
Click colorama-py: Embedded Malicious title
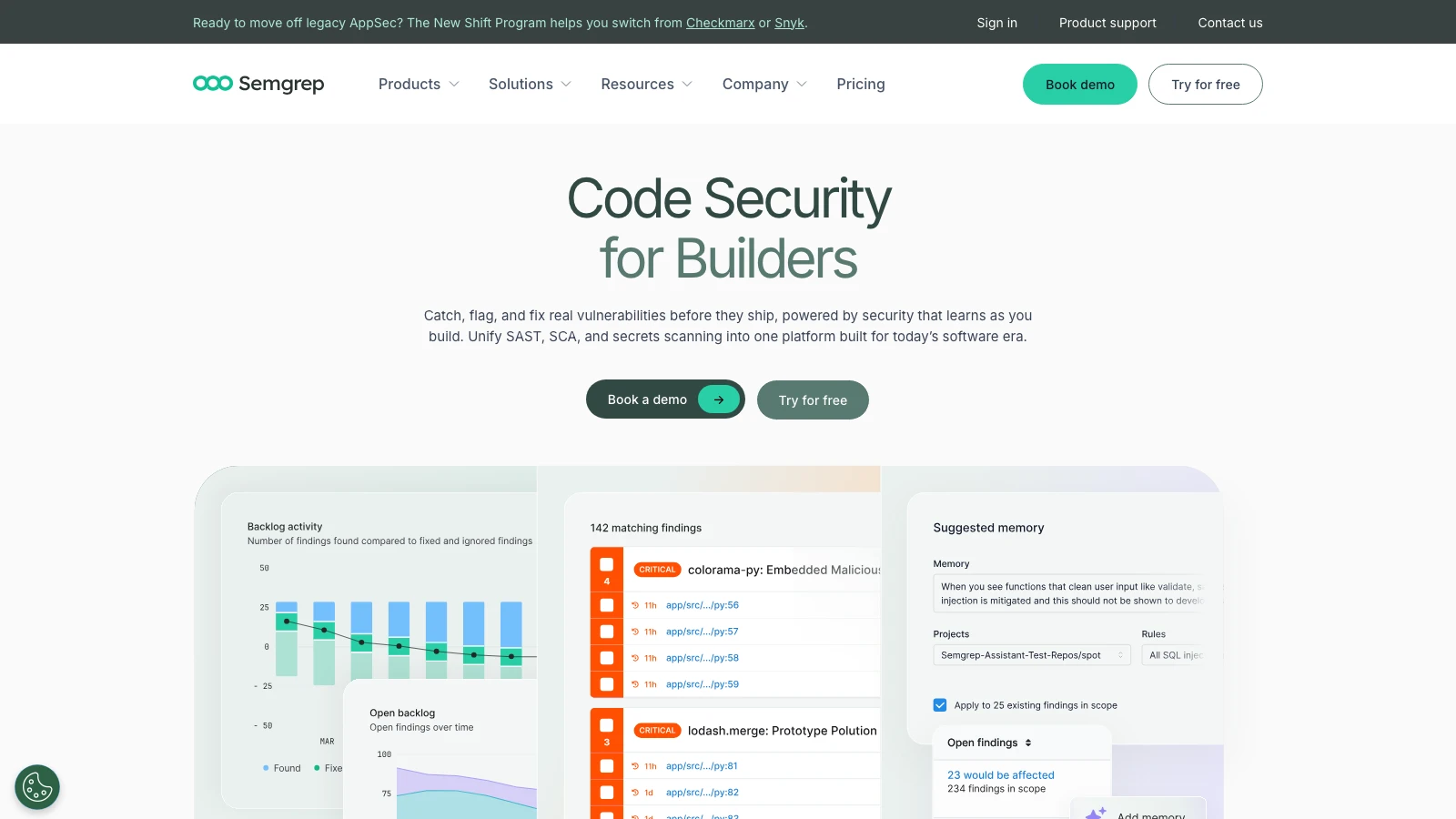click(x=784, y=570)
